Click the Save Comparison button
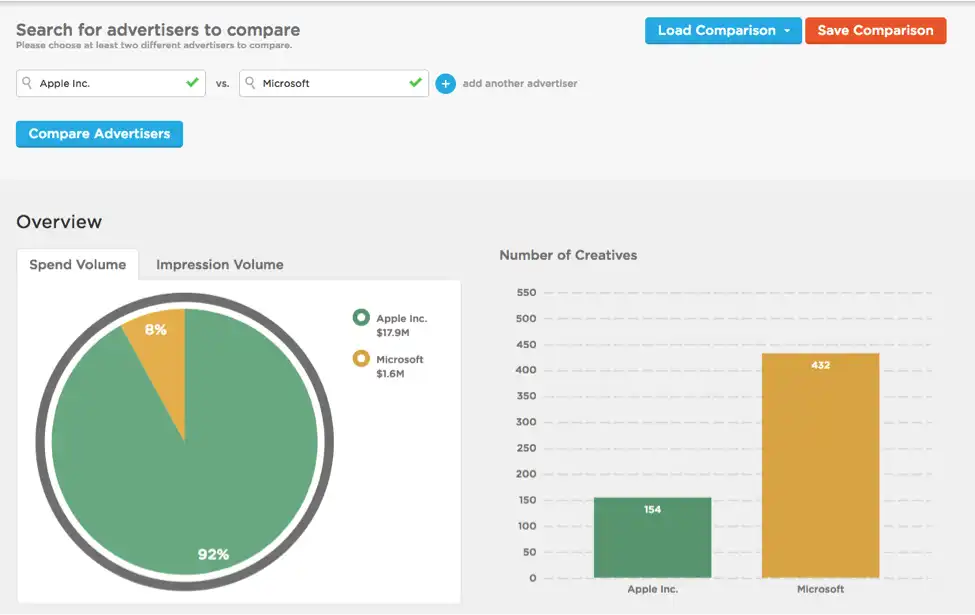Image resolution: width=975 pixels, height=615 pixels. click(x=876, y=30)
